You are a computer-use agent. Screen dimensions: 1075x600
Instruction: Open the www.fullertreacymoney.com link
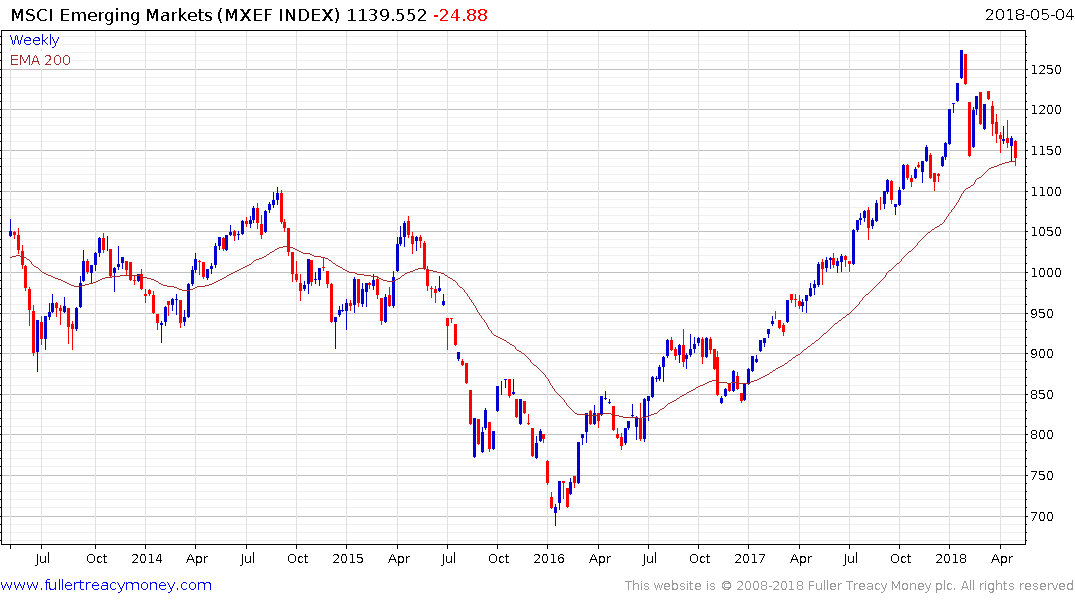coord(106,585)
